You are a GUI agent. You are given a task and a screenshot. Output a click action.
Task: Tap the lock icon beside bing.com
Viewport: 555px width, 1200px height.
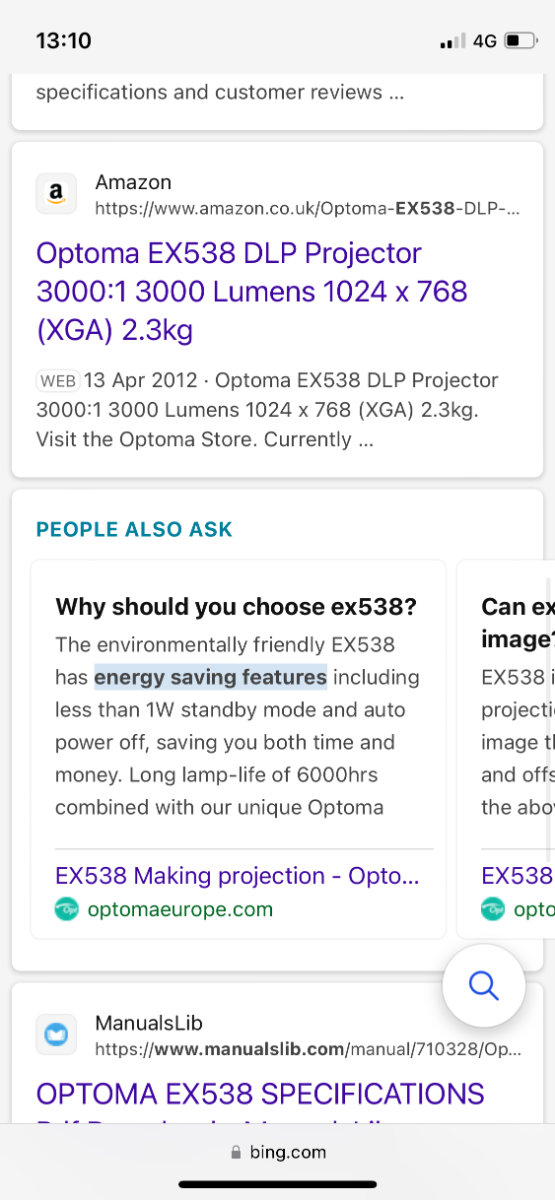236,1153
